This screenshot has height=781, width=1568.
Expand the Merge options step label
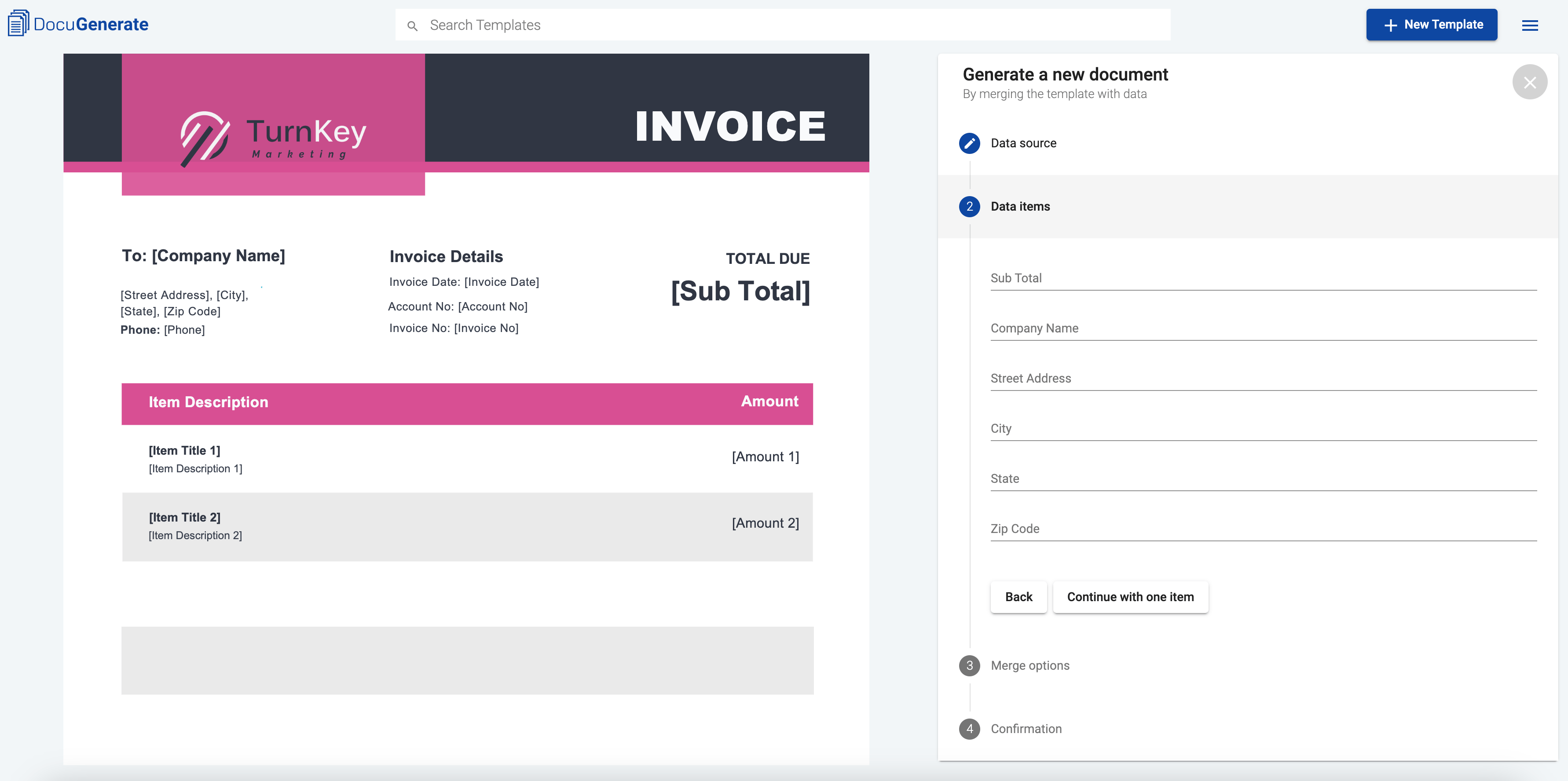1029,665
